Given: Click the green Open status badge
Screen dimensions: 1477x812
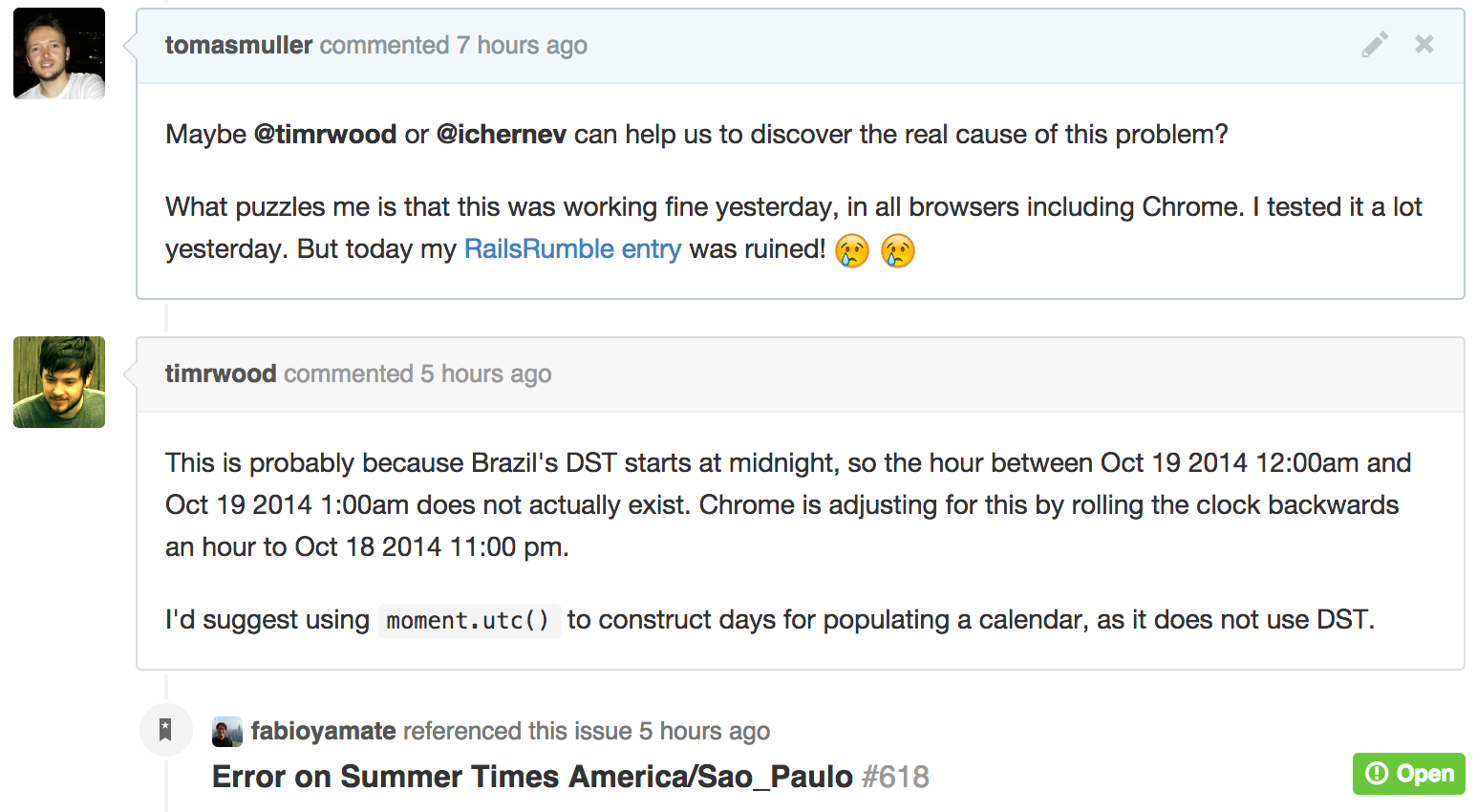Looking at the screenshot, I should [1408, 774].
